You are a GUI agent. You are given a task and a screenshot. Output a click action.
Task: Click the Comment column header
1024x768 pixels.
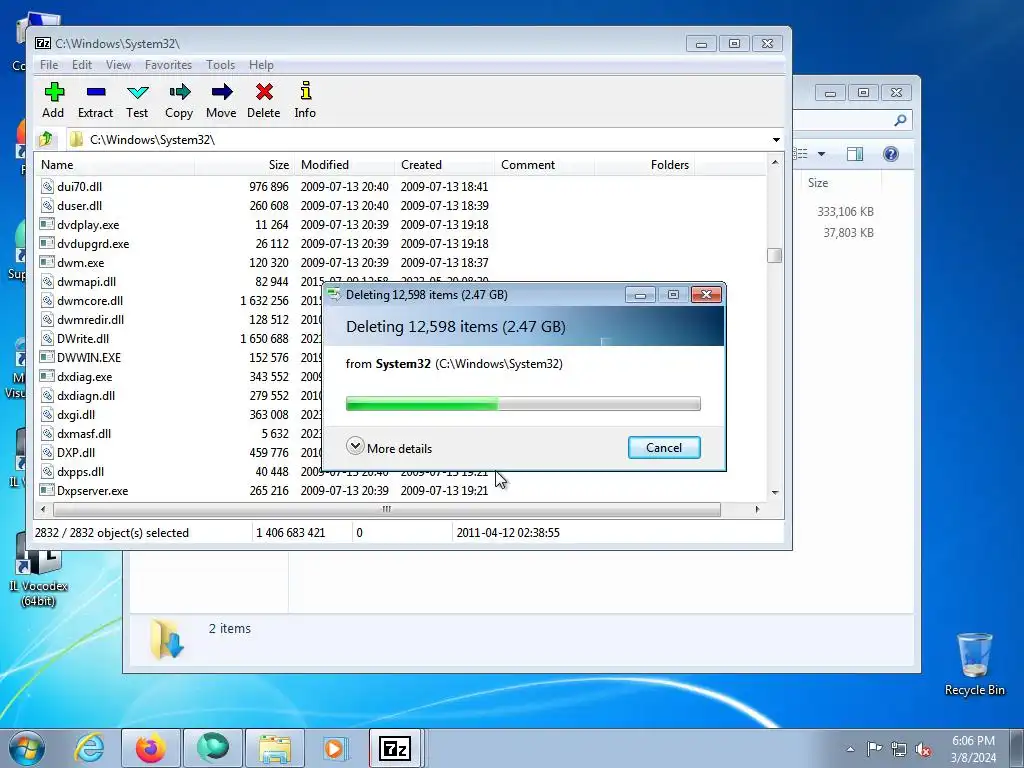(x=544, y=165)
